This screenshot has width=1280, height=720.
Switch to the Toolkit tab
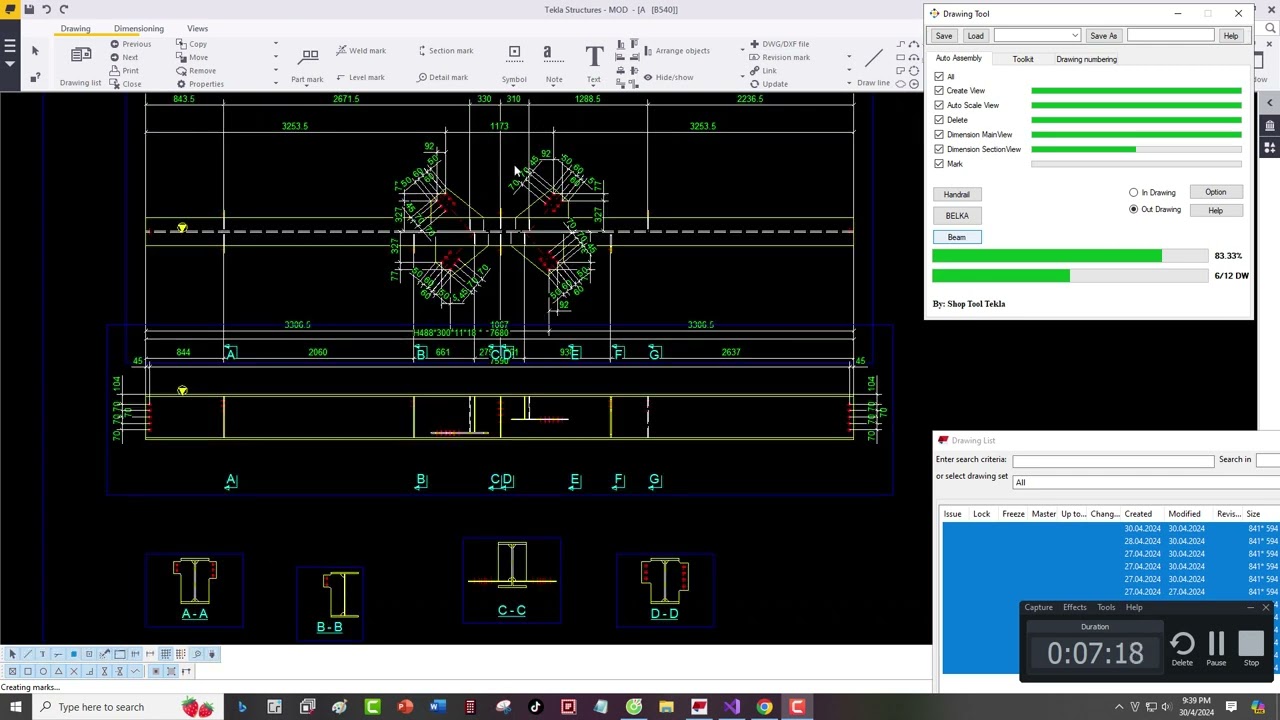(x=1022, y=59)
